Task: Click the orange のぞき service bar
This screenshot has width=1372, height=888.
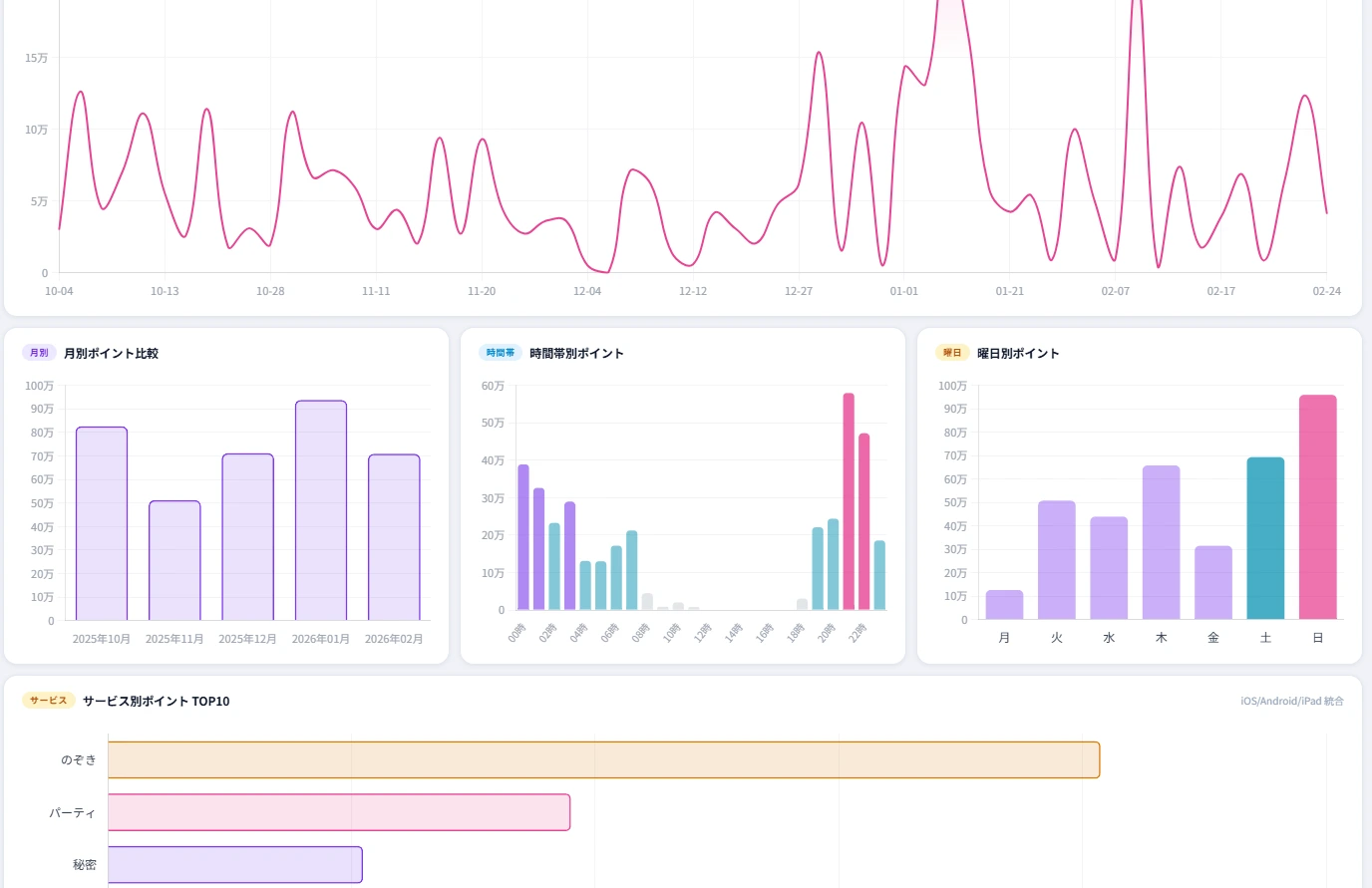Action: point(603,760)
